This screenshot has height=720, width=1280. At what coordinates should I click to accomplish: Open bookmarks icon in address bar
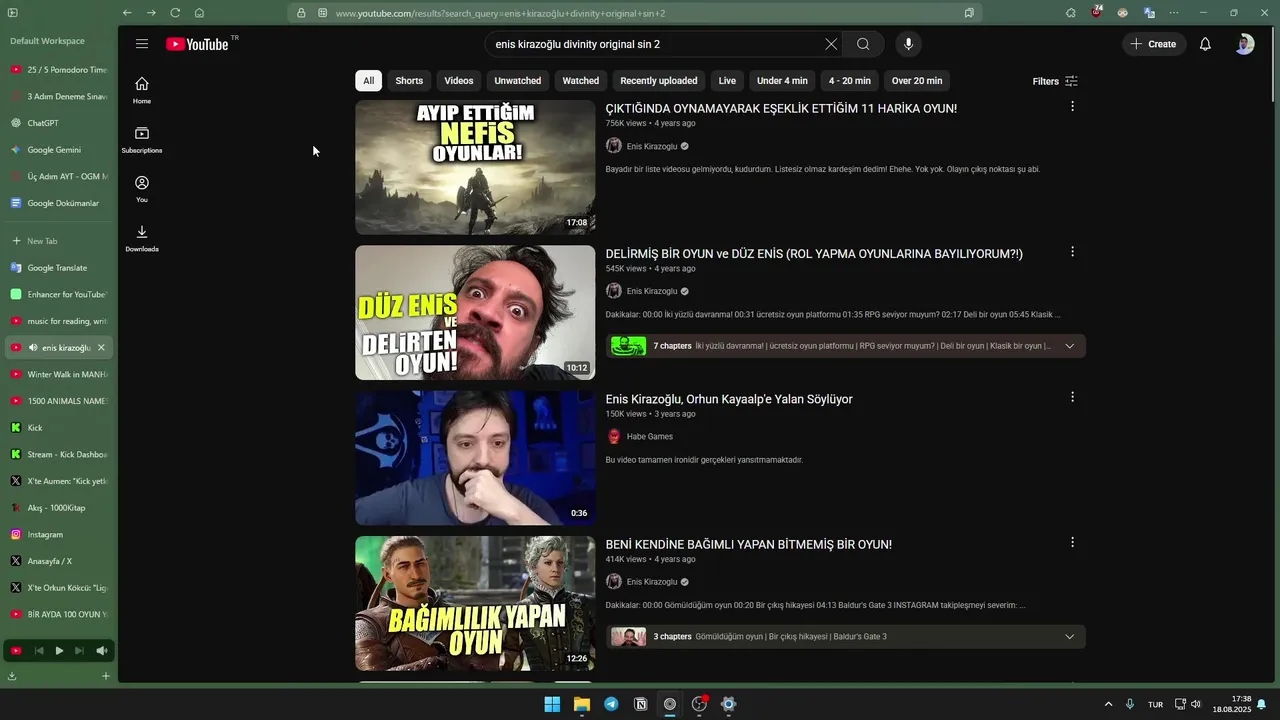pos(969,13)
